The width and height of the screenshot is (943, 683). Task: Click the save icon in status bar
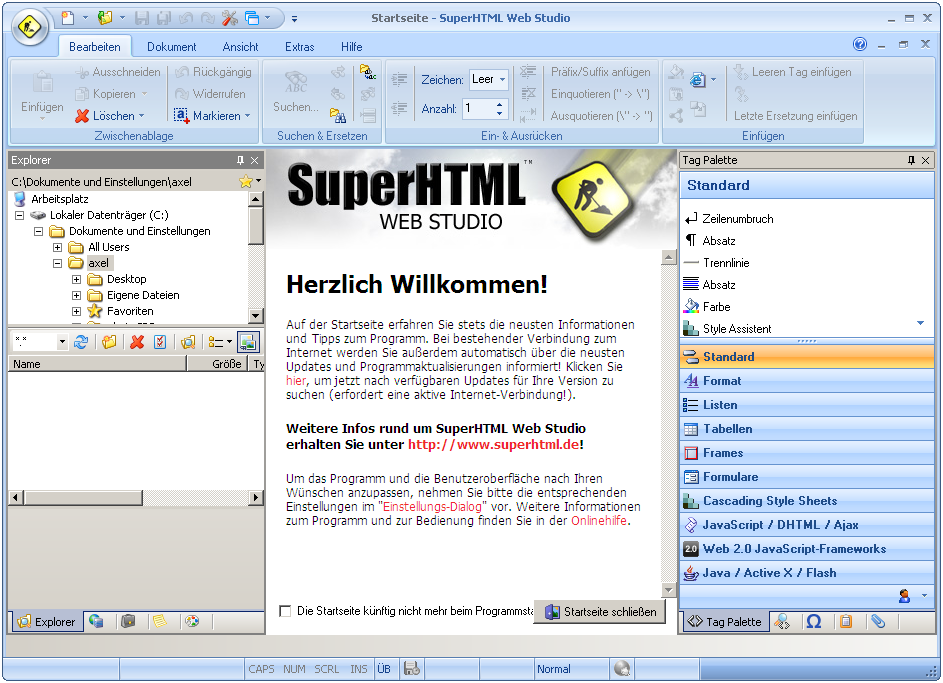tap(412, 668)
